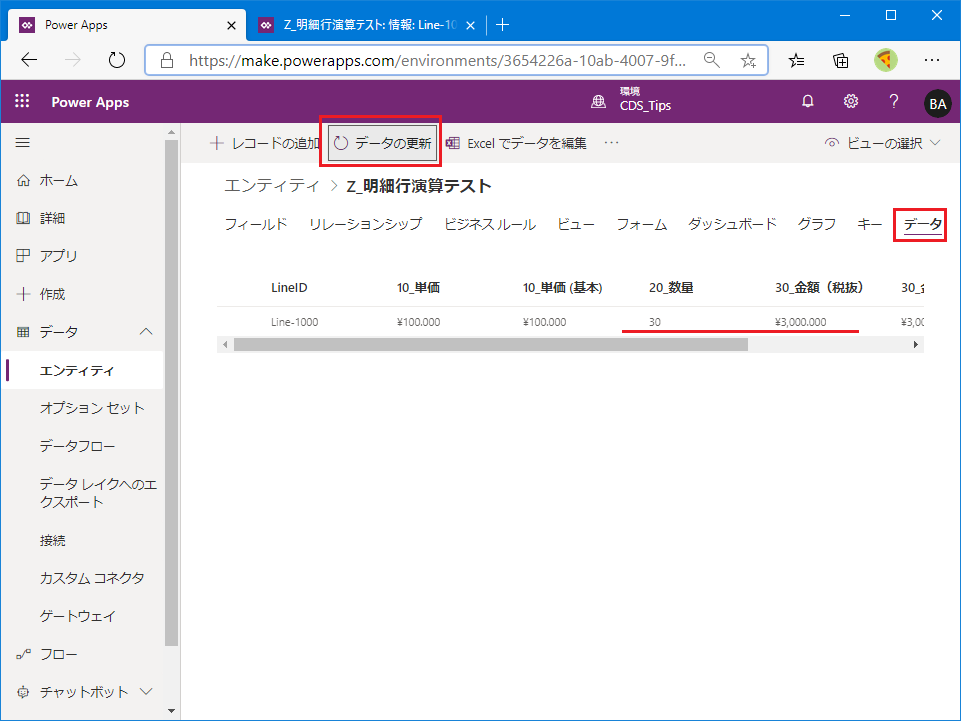961x721 pixels.
Task: Add page to browser favorites star
Action: (748, 60)
